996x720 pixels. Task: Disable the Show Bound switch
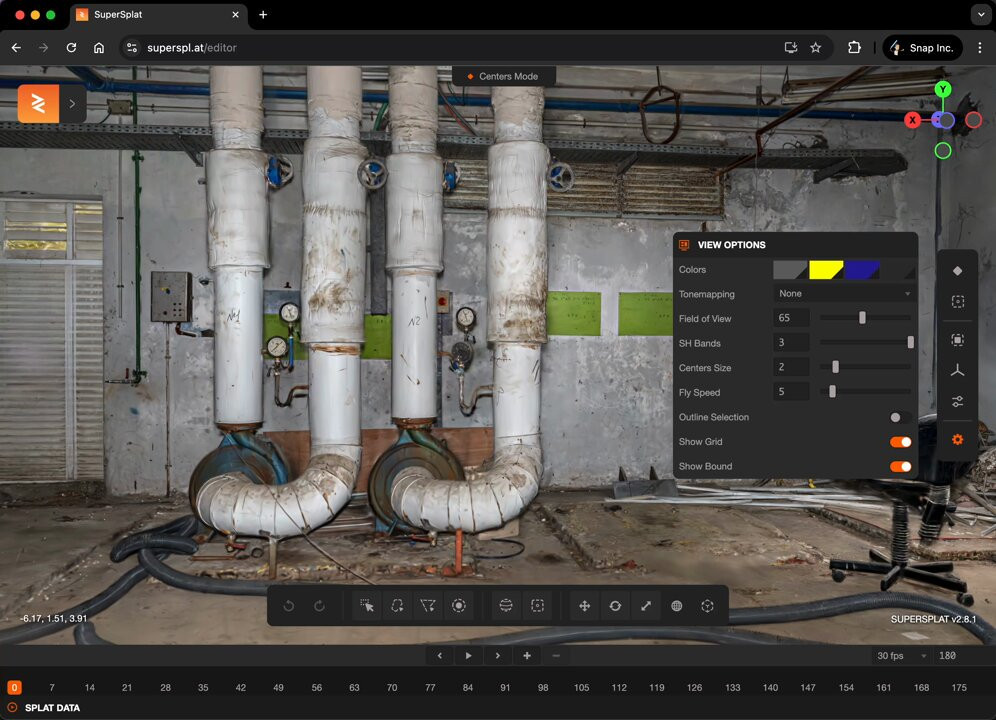pos(900,466)
